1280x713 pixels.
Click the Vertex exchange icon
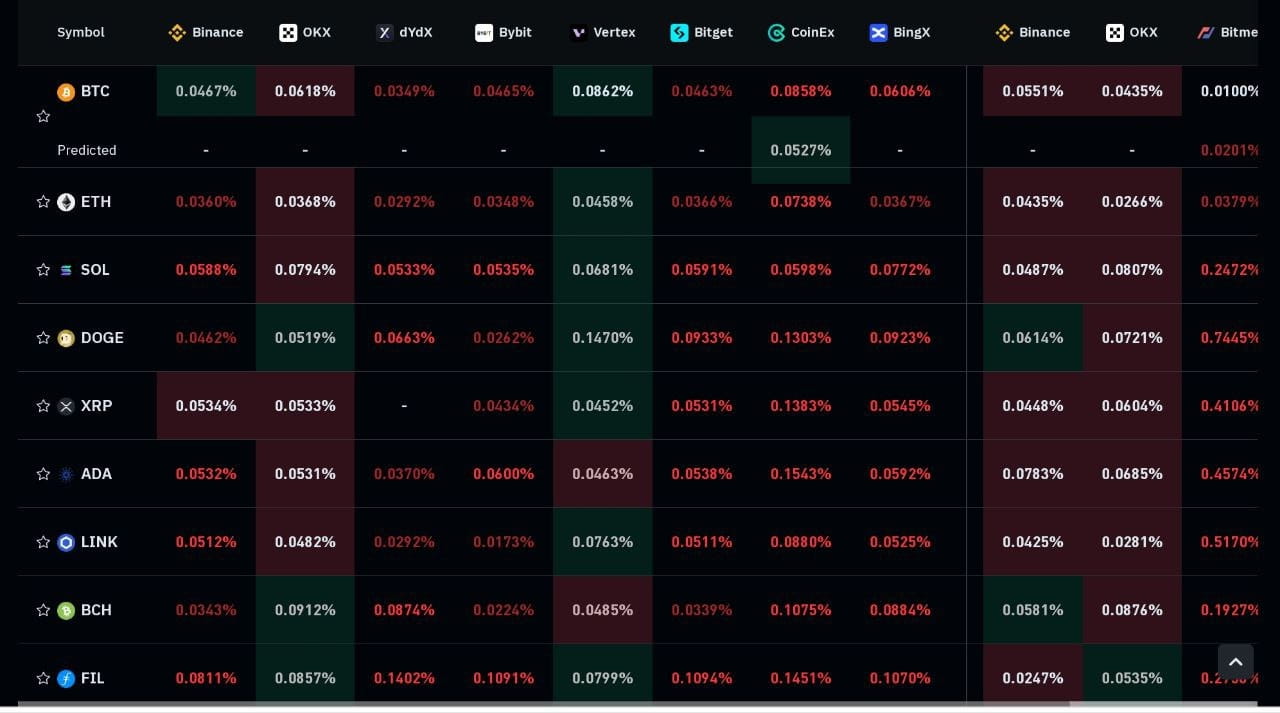pyautogui.click(x=577, y=31)
